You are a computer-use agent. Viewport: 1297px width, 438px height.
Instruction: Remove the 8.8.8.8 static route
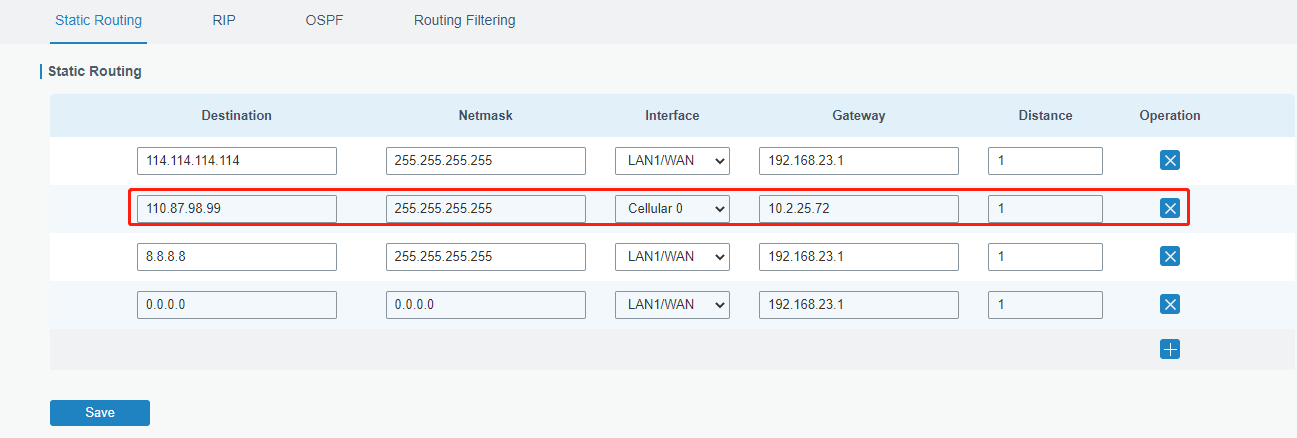click(x=1169, y=256)
